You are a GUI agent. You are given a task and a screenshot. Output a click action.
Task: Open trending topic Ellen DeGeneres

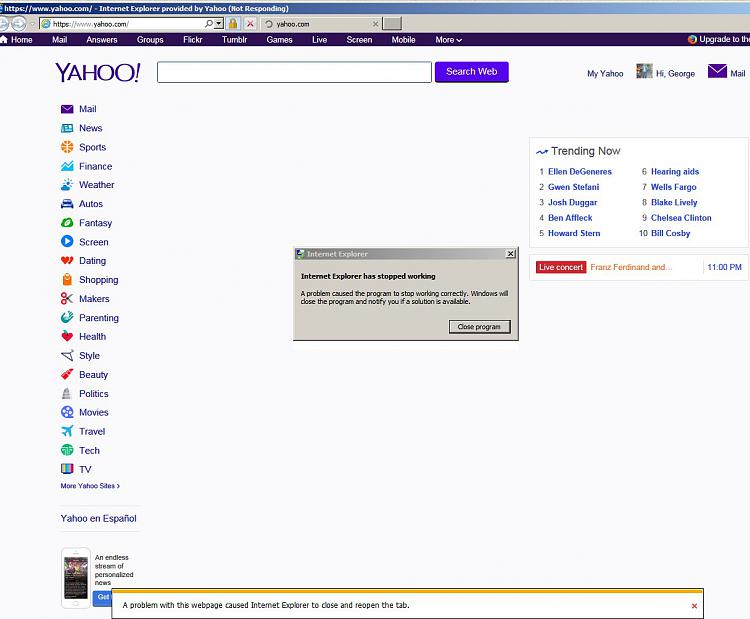pyautogui.click(x=580, y=171)
